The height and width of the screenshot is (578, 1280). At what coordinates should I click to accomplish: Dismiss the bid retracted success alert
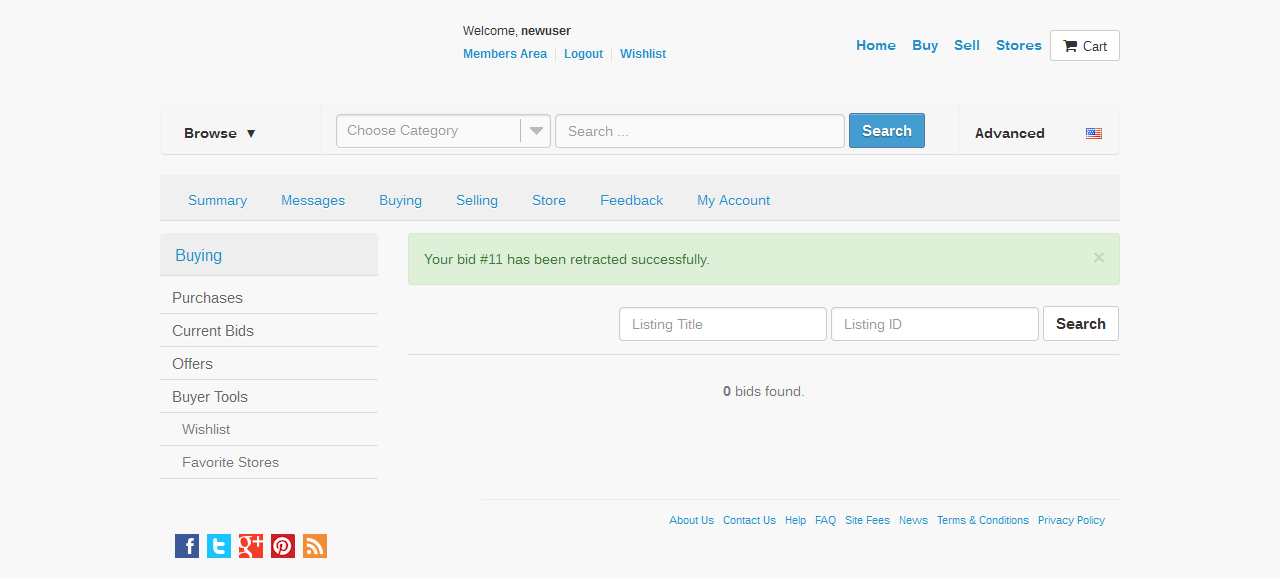(x=1098, y=258)
